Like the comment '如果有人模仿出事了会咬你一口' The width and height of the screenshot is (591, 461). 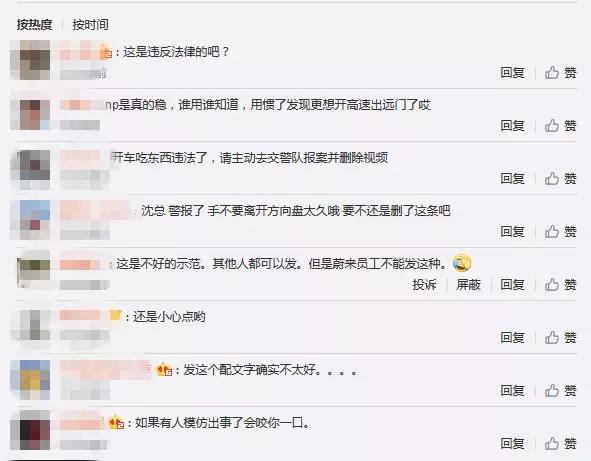point(560,443)
